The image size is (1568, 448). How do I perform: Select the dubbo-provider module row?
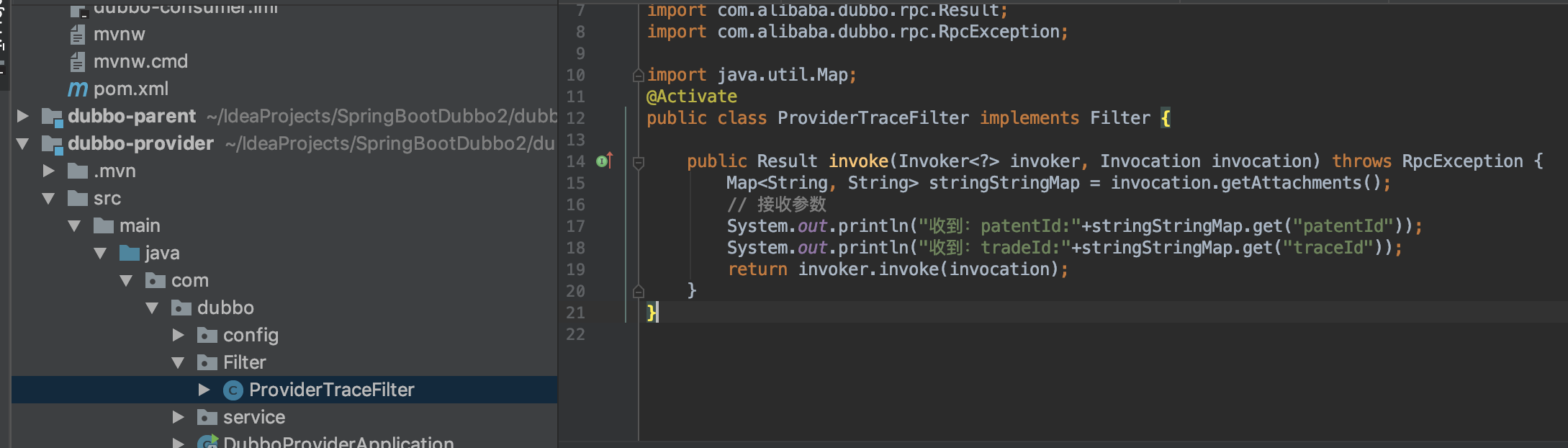tap(284, 144)
